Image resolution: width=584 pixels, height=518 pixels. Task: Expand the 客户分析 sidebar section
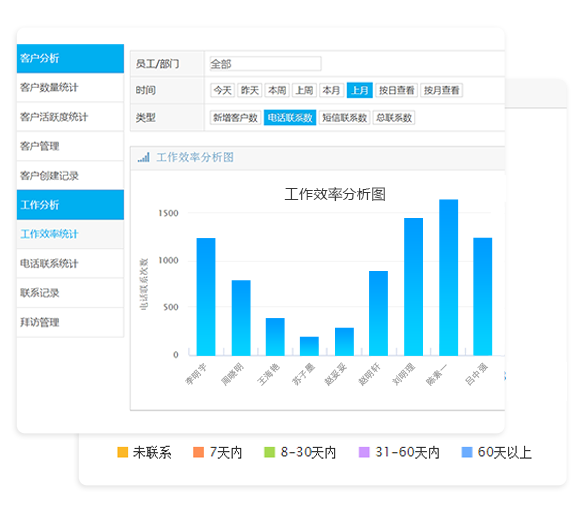pyautogui.click(x=70, y=58)
